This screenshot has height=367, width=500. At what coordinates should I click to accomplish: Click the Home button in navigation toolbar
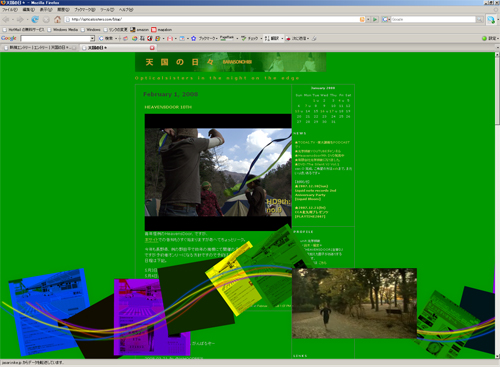(x=57, y=19)
